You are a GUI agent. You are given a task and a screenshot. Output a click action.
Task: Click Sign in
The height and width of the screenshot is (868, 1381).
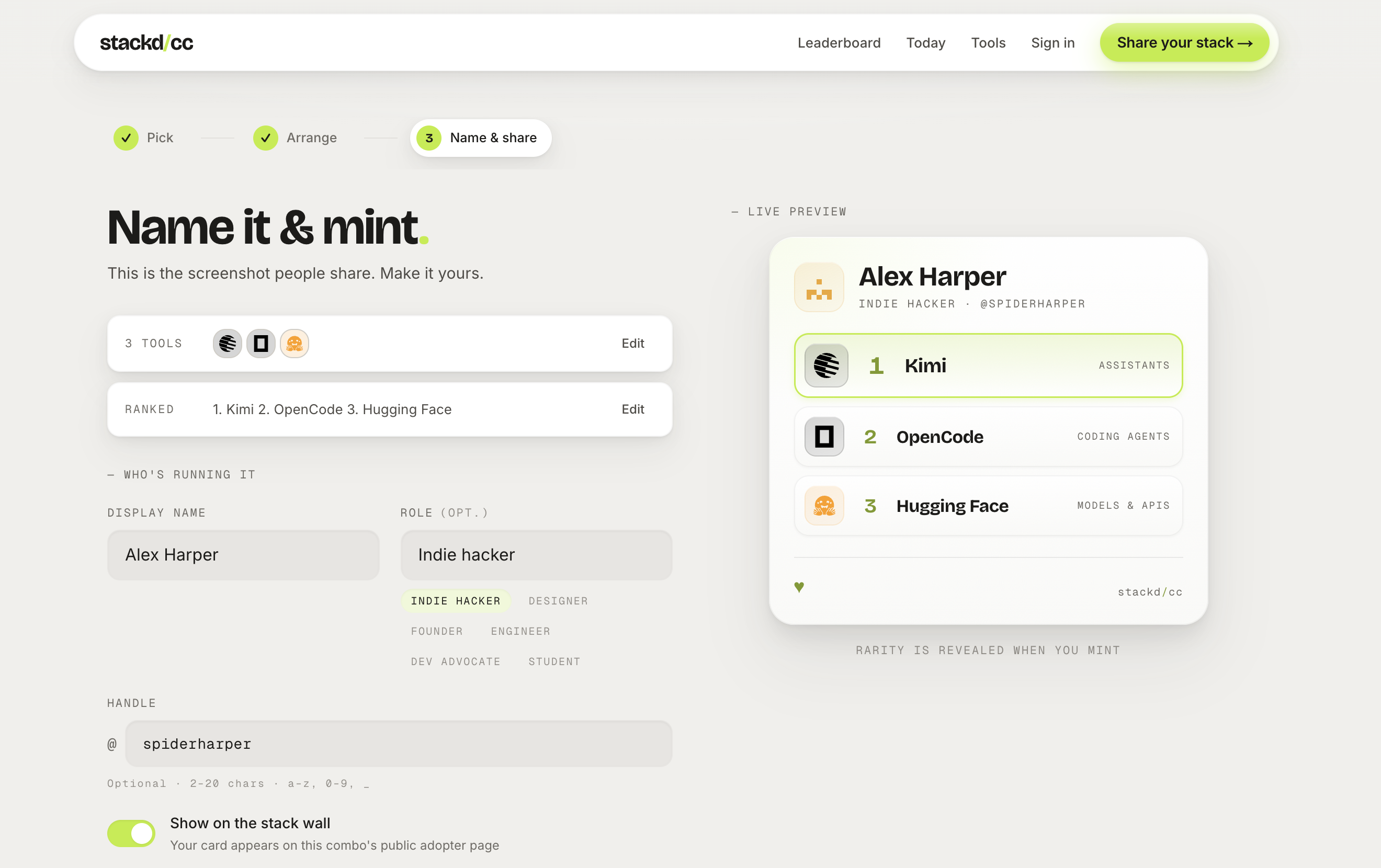click(1052, 42)
